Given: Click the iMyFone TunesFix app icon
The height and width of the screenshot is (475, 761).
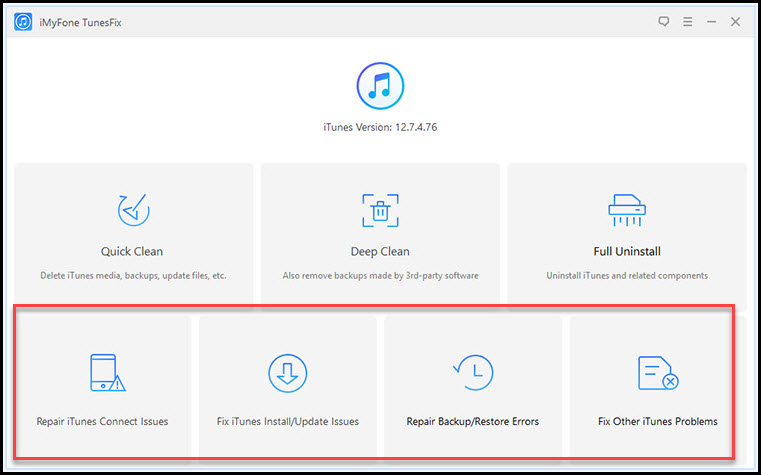Looking at the screenshot, I should pyautogui.click(x=24, y=20).
